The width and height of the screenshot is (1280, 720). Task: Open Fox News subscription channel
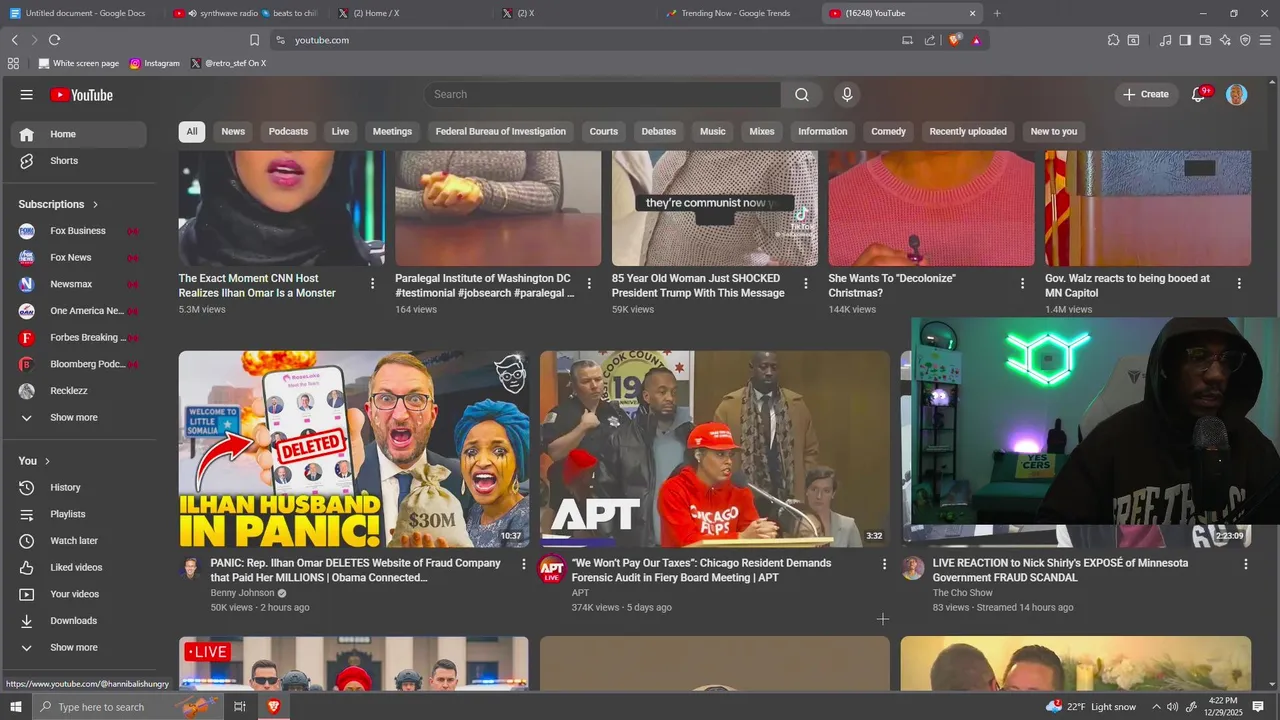click(x=78, y=258)
